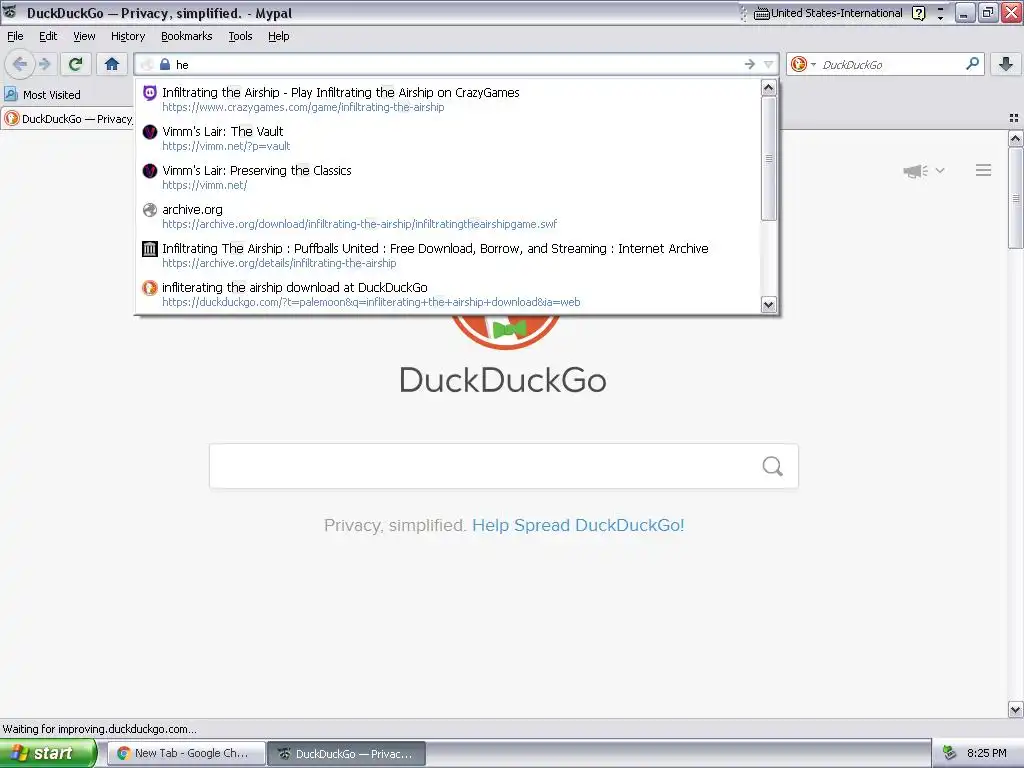Viewport: 1024px width, 768px height.
Task: Click suggestion list scroll down arrow
Action: click(x=769, y=304)
